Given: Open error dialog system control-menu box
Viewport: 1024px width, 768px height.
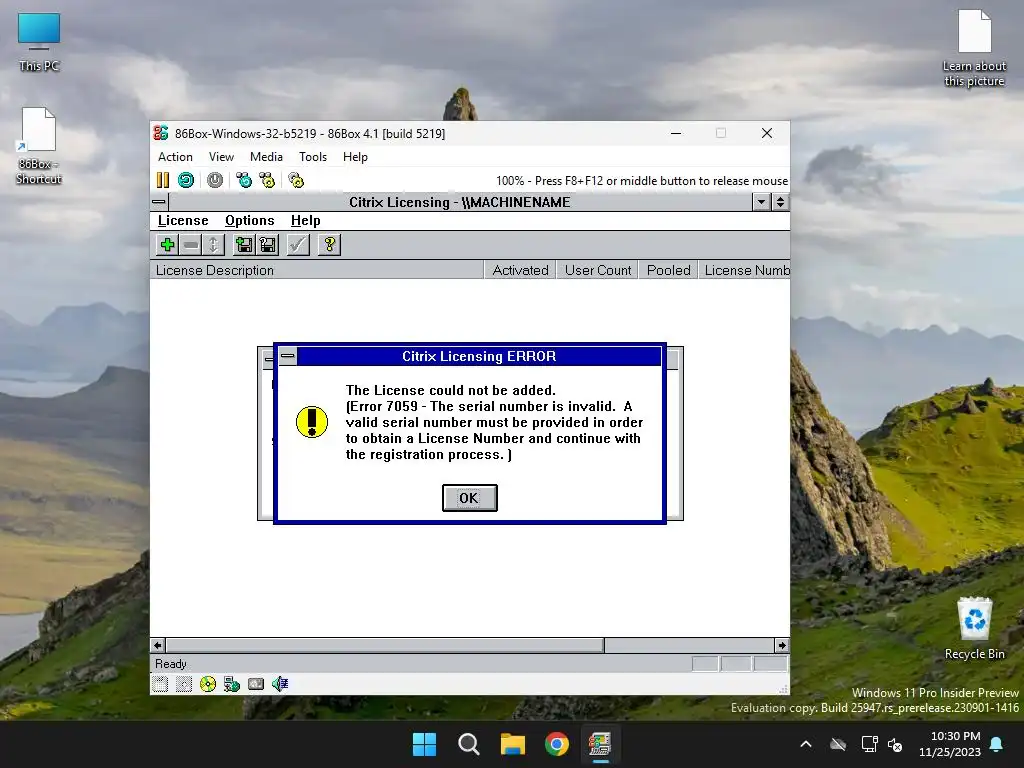Looking at the screenshot, I should pos(287,356).
